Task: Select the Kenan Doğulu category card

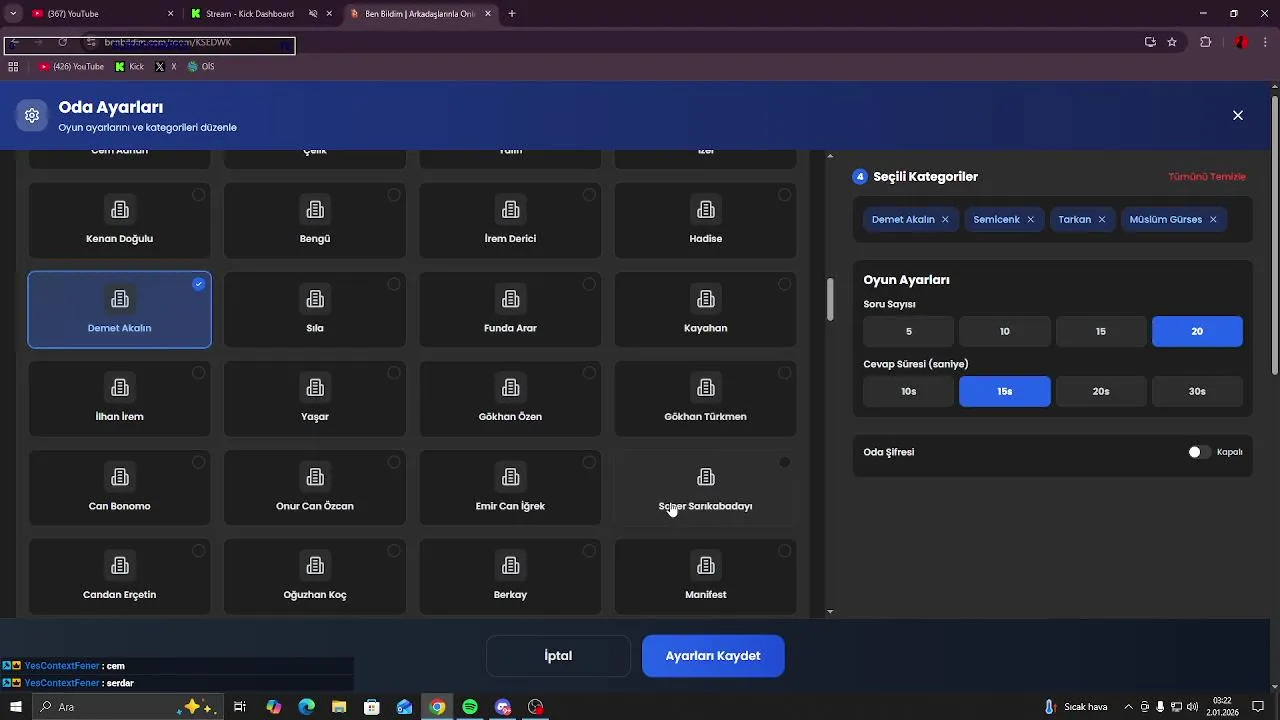Action: pos(119,220)
